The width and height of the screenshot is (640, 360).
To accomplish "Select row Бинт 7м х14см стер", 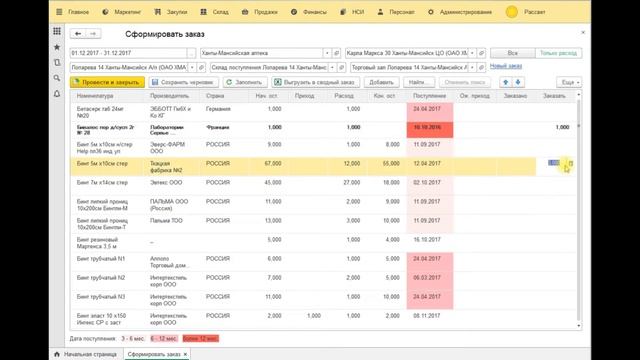I will click(x=323, y=185).
